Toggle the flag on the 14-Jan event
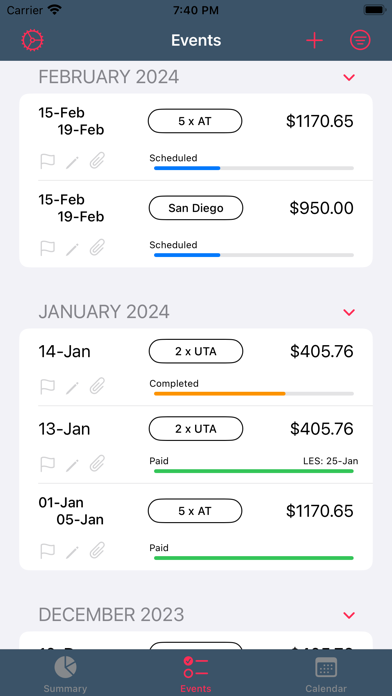 [48, 387]
